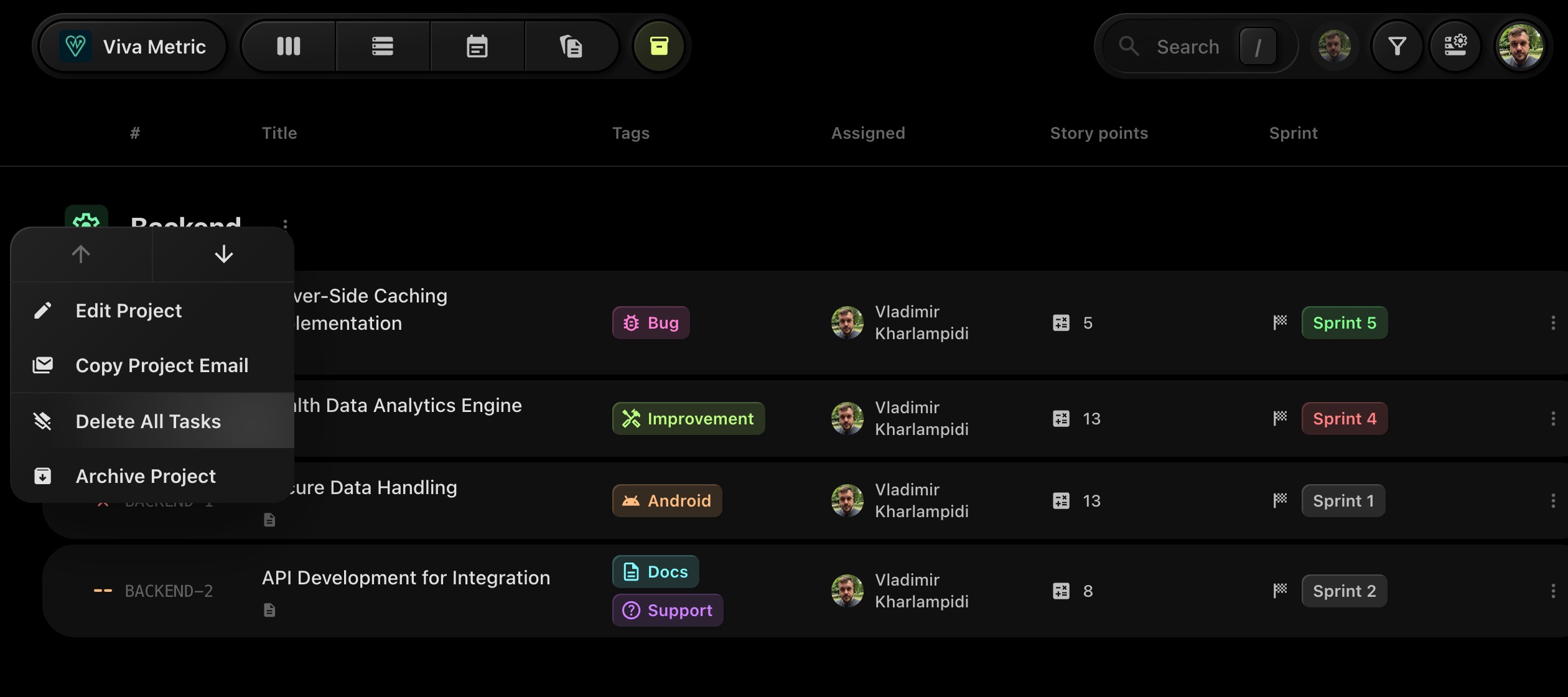Click the profile avatar at top right
Image resolution: width=1568 pixels, height=697 pixels.
click(x=1520, y=46)
